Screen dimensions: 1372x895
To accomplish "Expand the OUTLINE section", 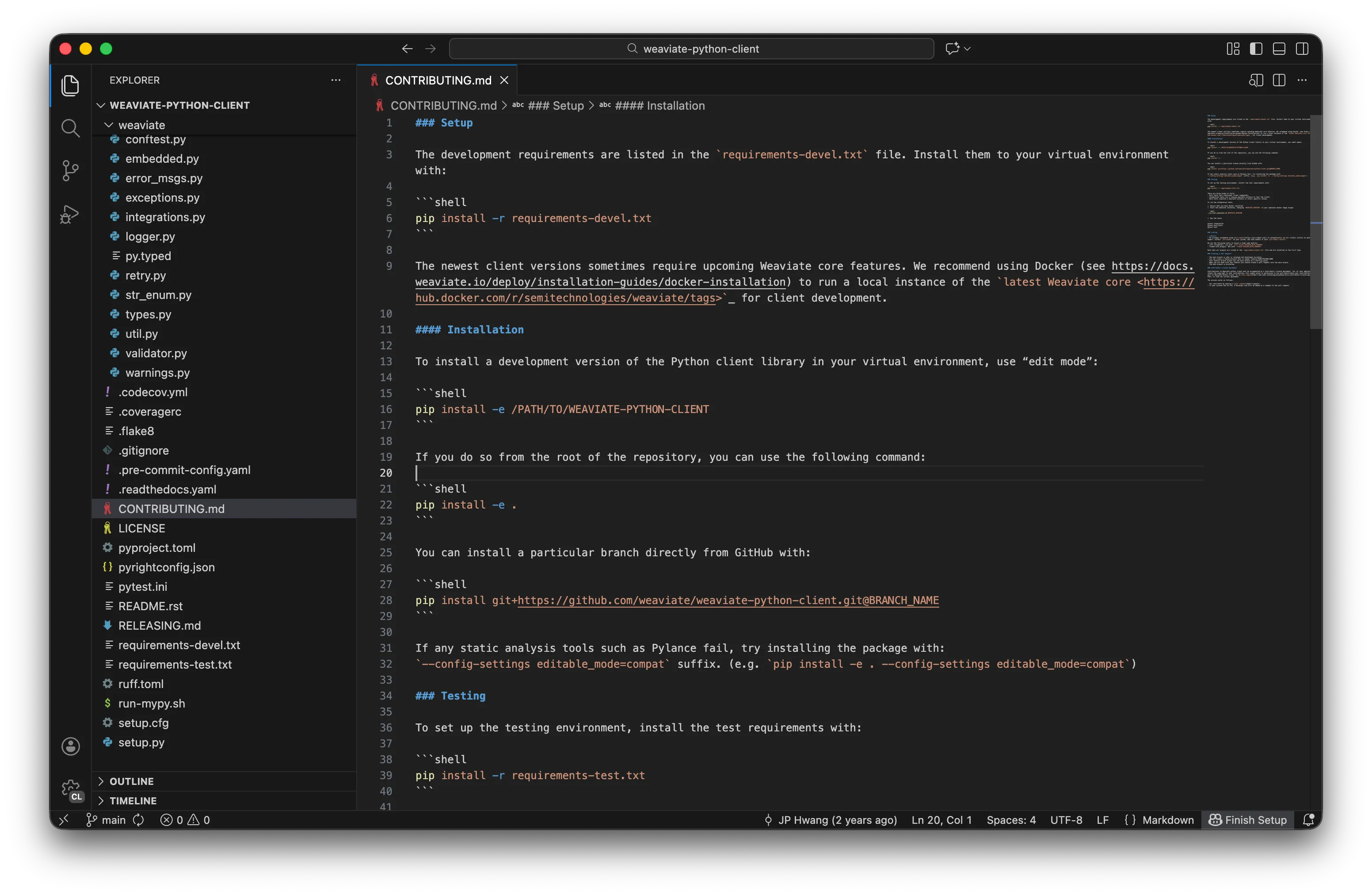I will (x=133, y=781).
